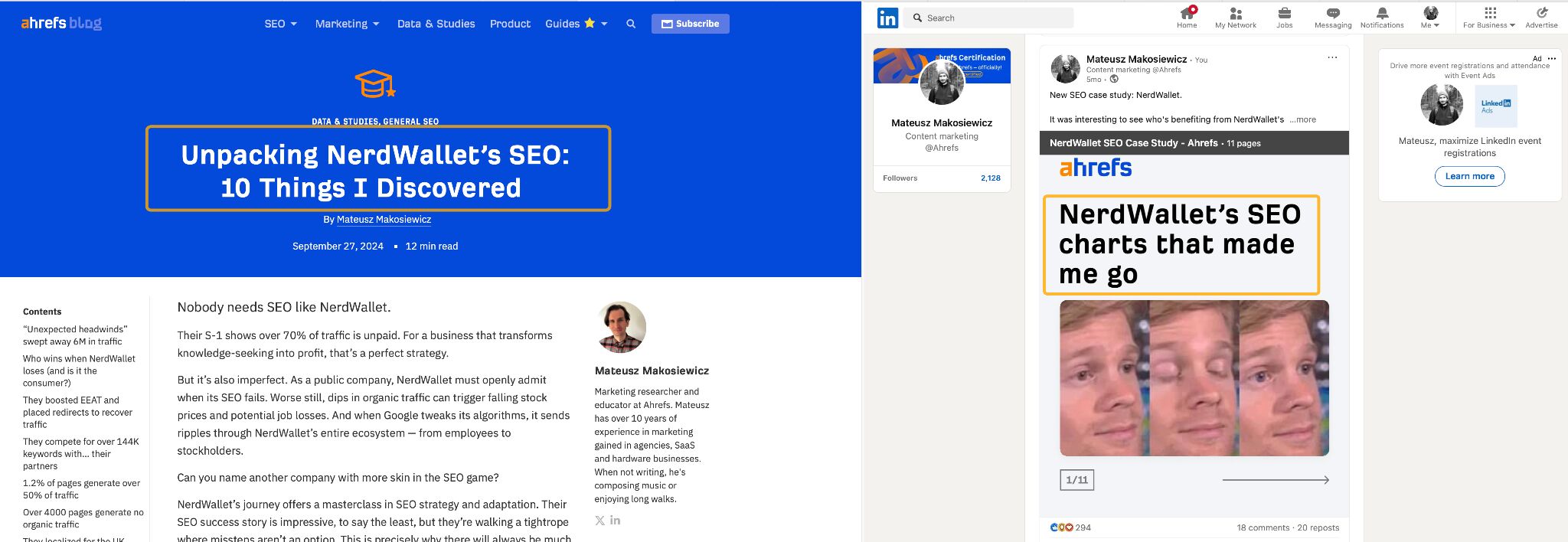The width and height of the screenshot is (1568, 542).
Task: Expand the Marketing dropdown menu
Action: (x=347, y=24)
